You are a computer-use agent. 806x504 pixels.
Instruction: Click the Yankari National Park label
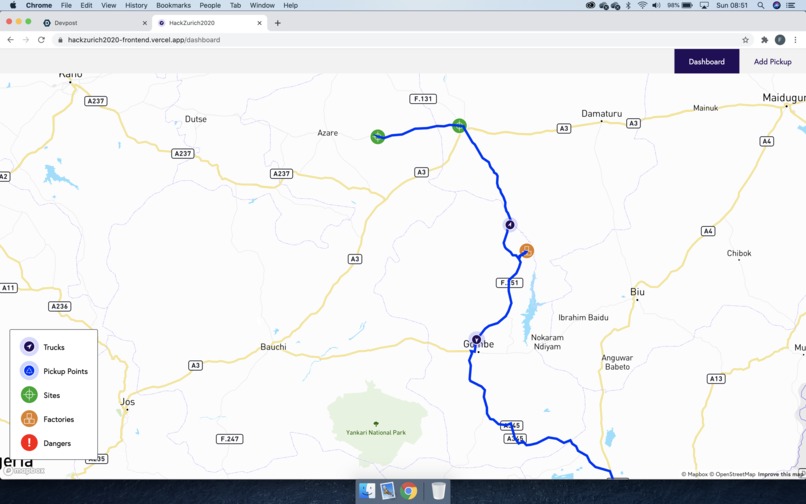point(376,433)
